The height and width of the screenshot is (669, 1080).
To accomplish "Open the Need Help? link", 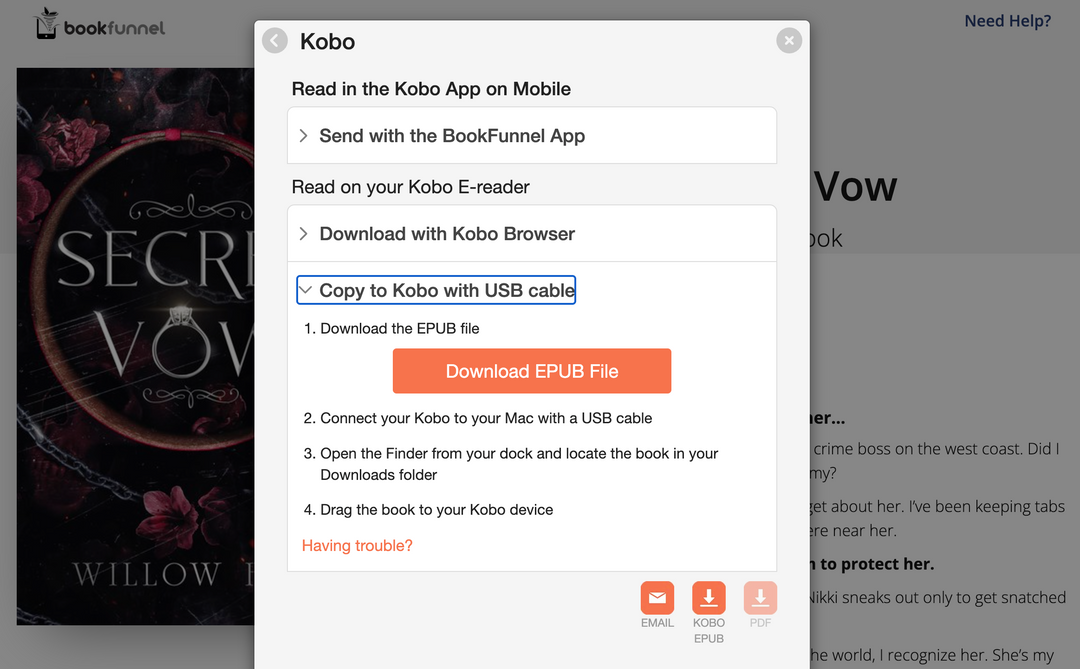I will pyautogui.click(x=1007, y=21).
